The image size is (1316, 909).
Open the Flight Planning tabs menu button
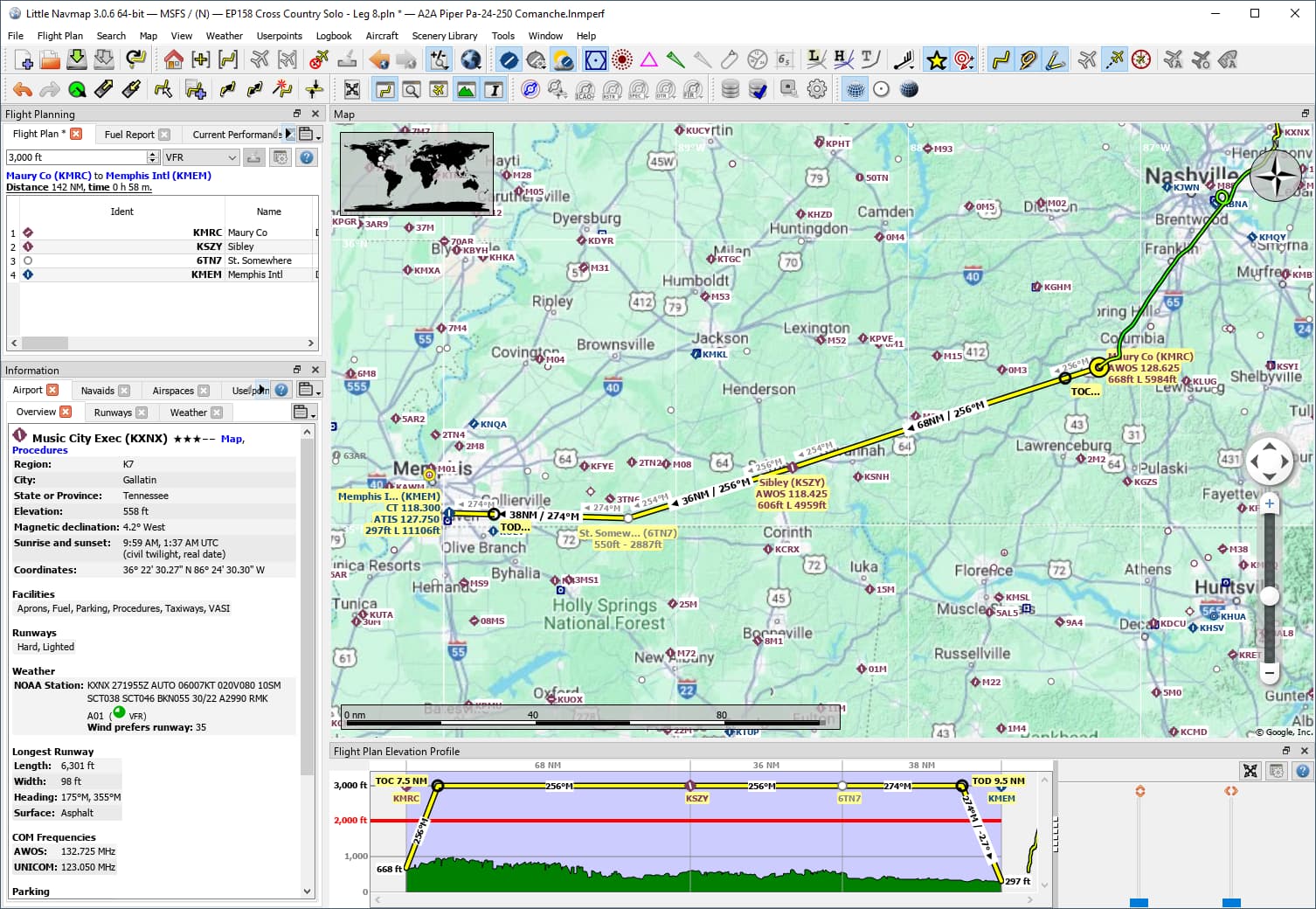309,134
